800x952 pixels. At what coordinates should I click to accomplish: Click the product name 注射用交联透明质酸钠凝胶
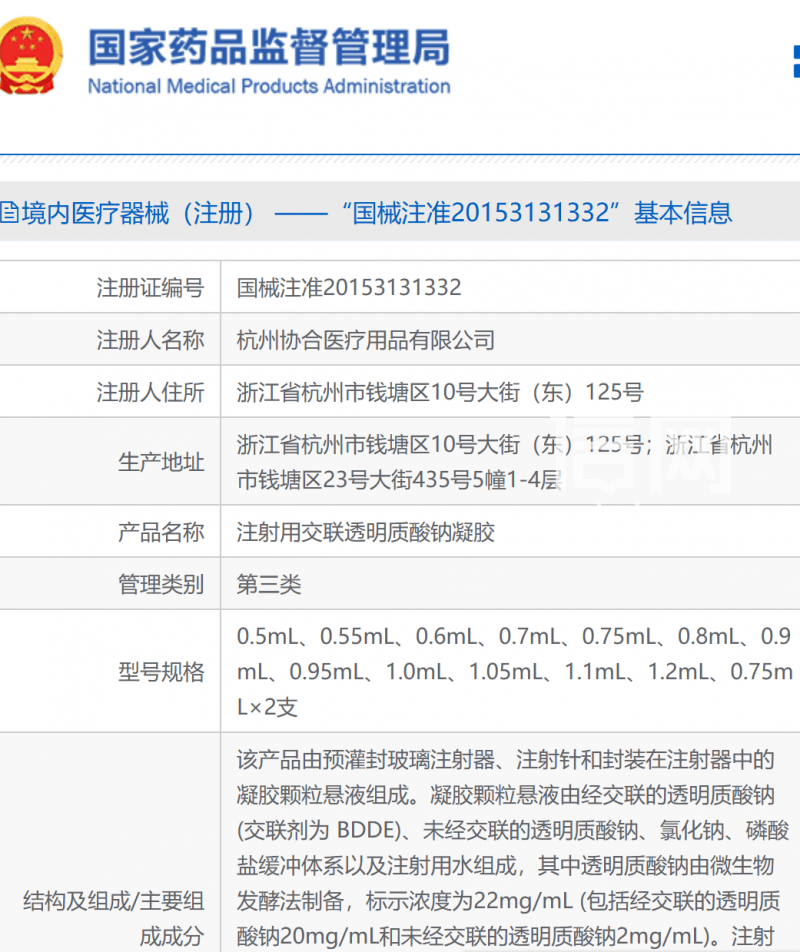pos(366,532)
